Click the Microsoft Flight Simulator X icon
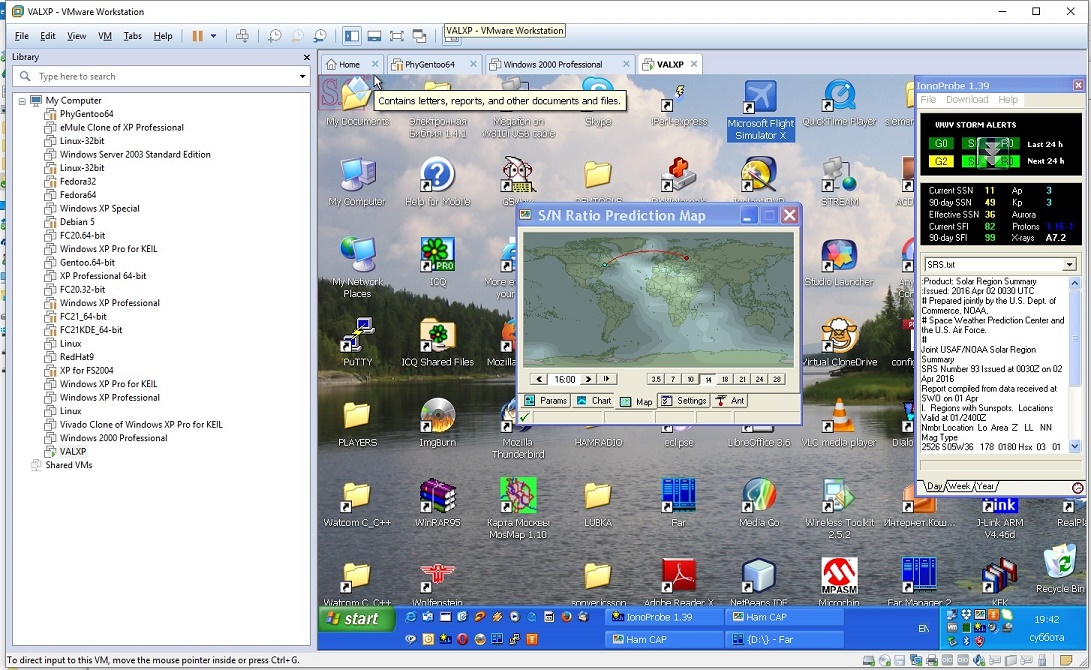 (x=760, y=111)
